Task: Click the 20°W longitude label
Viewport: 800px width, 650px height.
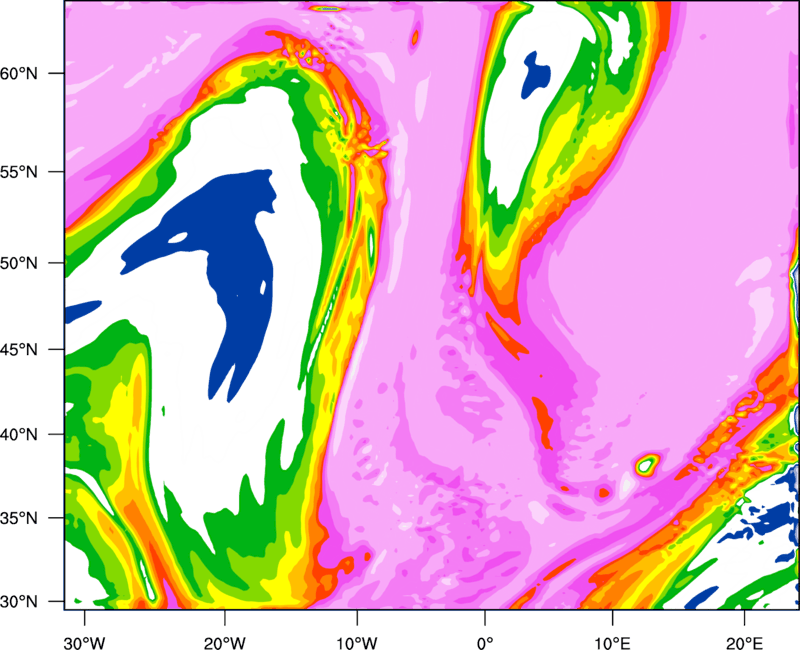Action: (x=225, y=643)
